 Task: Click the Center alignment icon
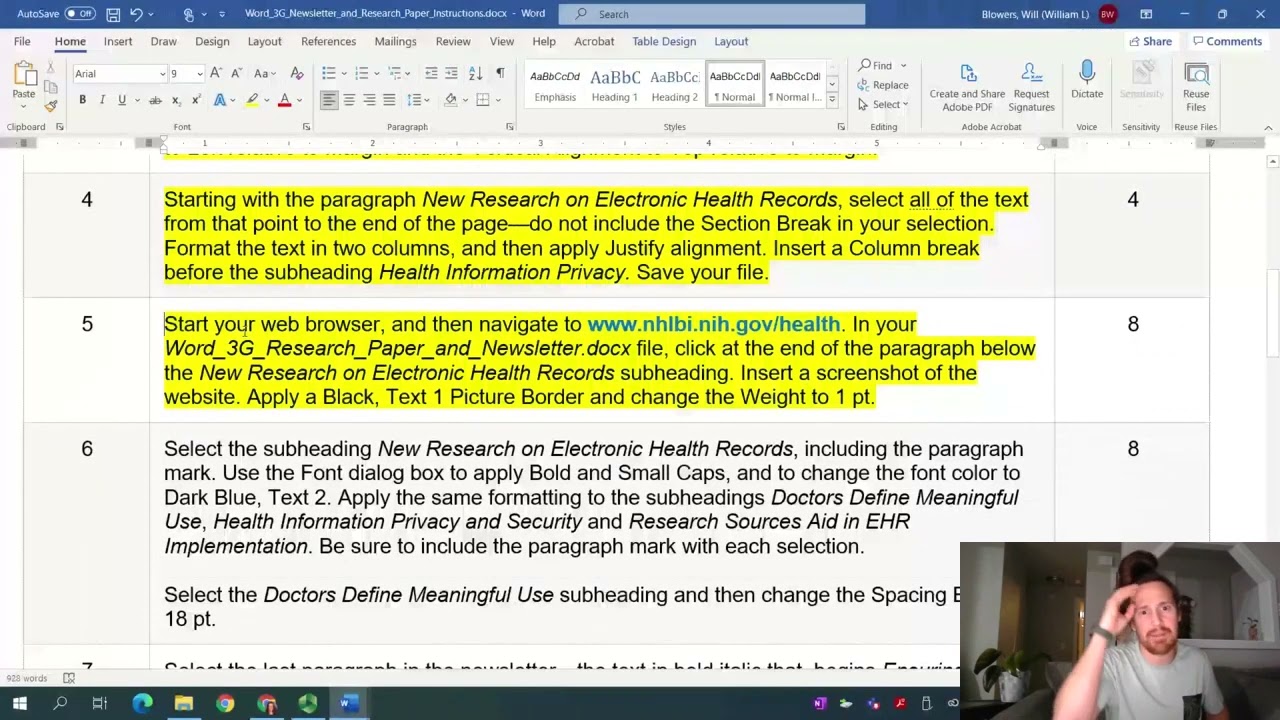click(349, 100)
